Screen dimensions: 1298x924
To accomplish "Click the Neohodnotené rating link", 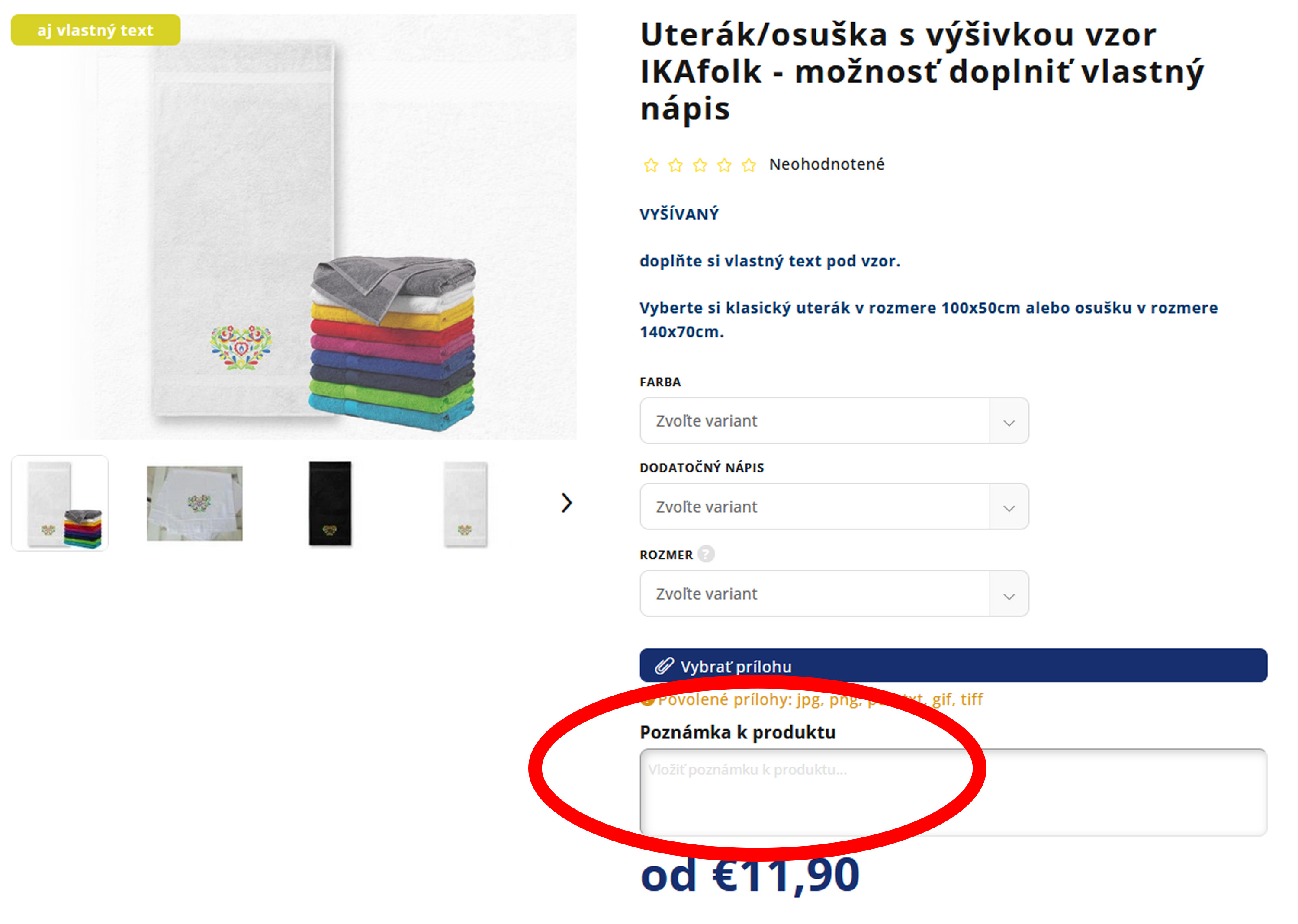I will pos(826,164).
